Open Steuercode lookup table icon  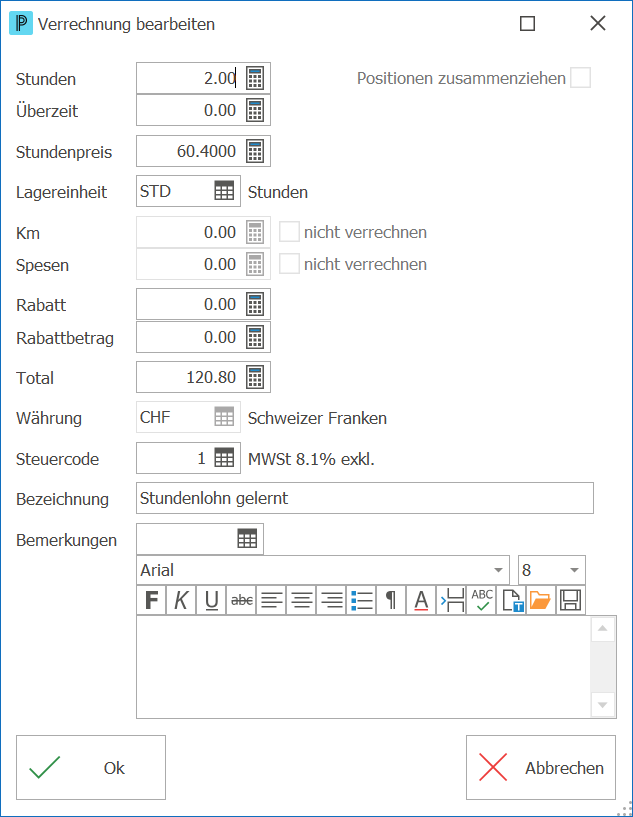tap(224, 458)
